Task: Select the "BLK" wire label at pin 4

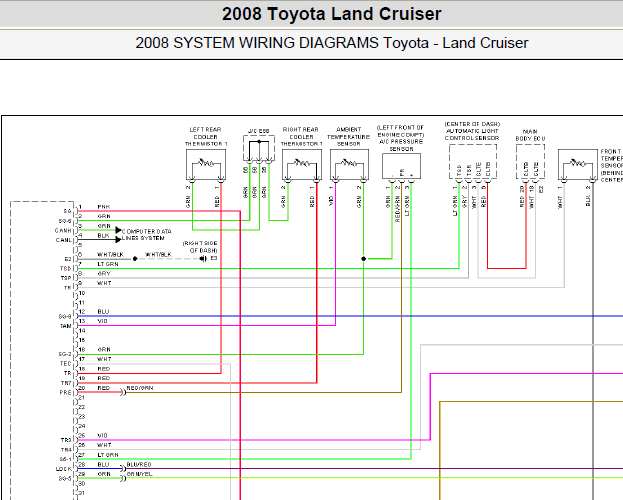Action: point(103,236)
